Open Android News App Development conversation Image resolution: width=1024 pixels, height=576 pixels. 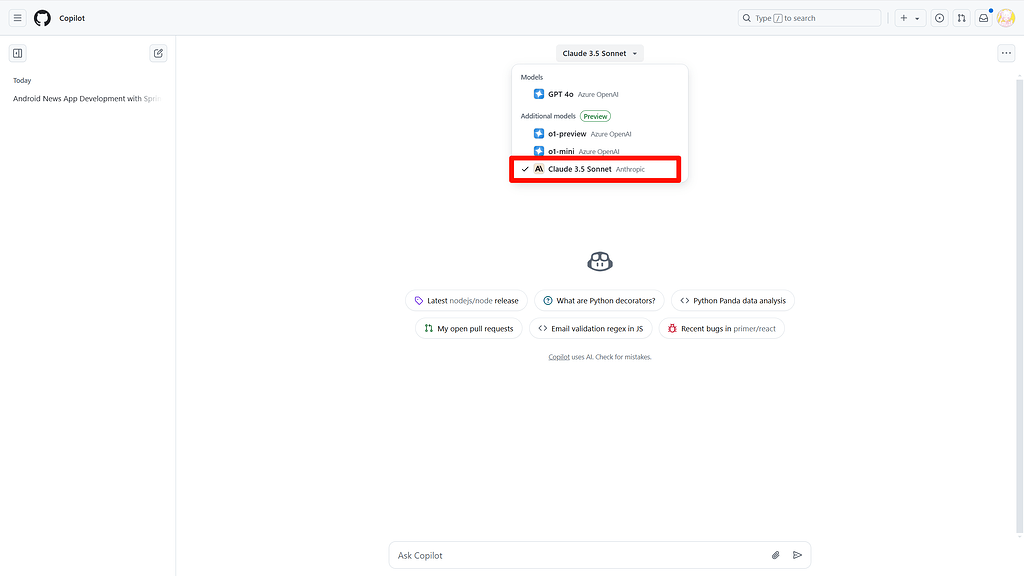(87, 99)
